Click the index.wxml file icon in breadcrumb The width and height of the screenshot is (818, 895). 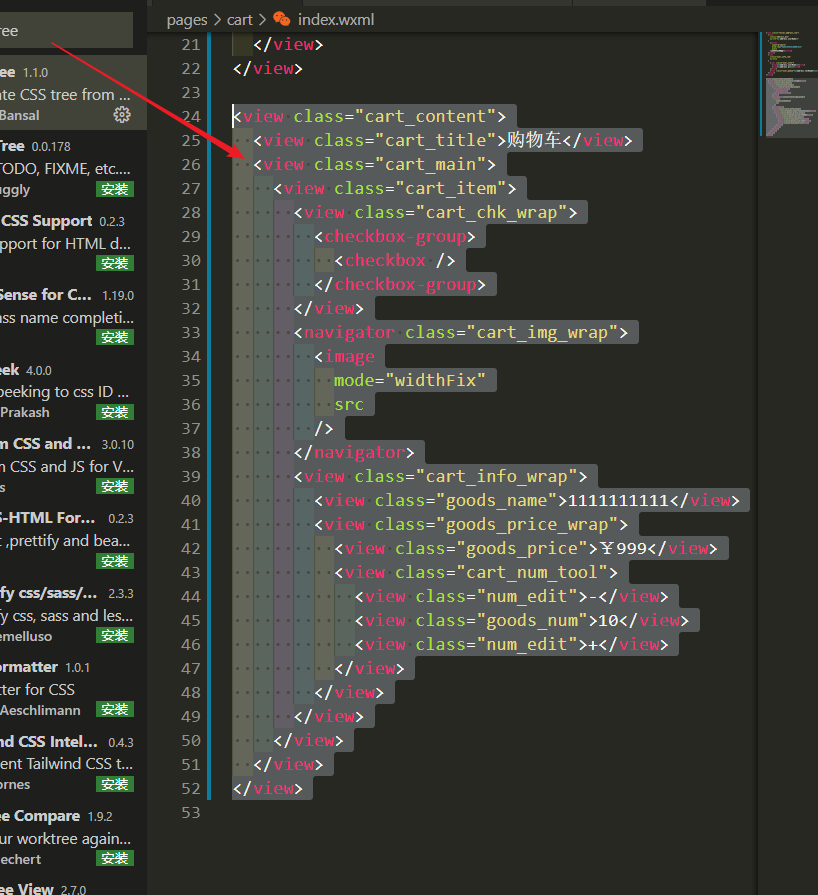click(281, 19)
